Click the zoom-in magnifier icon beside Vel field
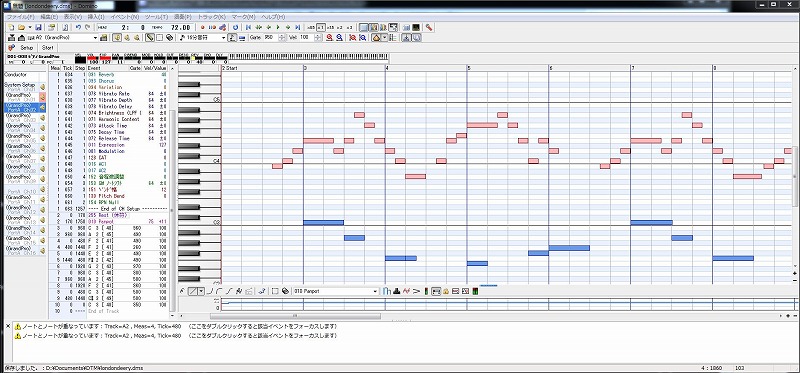Screen dimensions: 800x373 pos(330,38)
